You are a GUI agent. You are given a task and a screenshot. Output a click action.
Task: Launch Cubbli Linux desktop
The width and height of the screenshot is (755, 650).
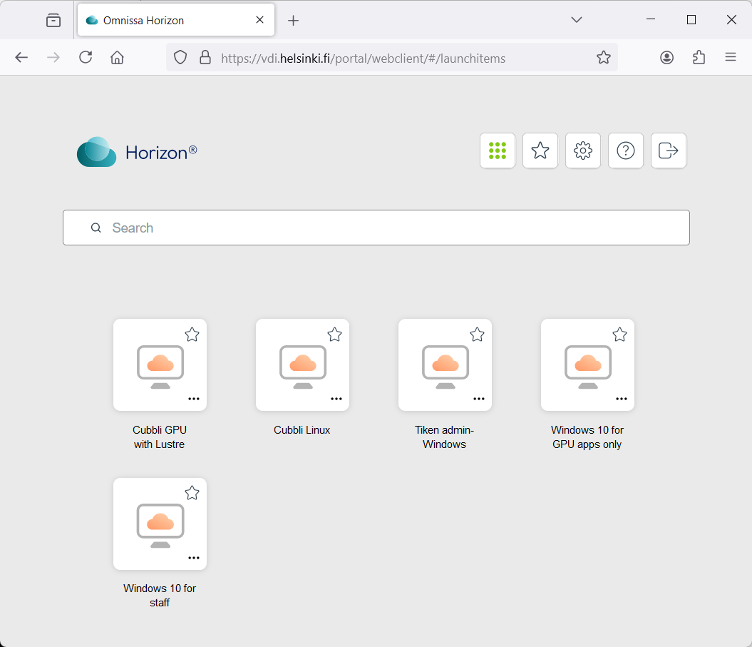(x=303, y=367)
